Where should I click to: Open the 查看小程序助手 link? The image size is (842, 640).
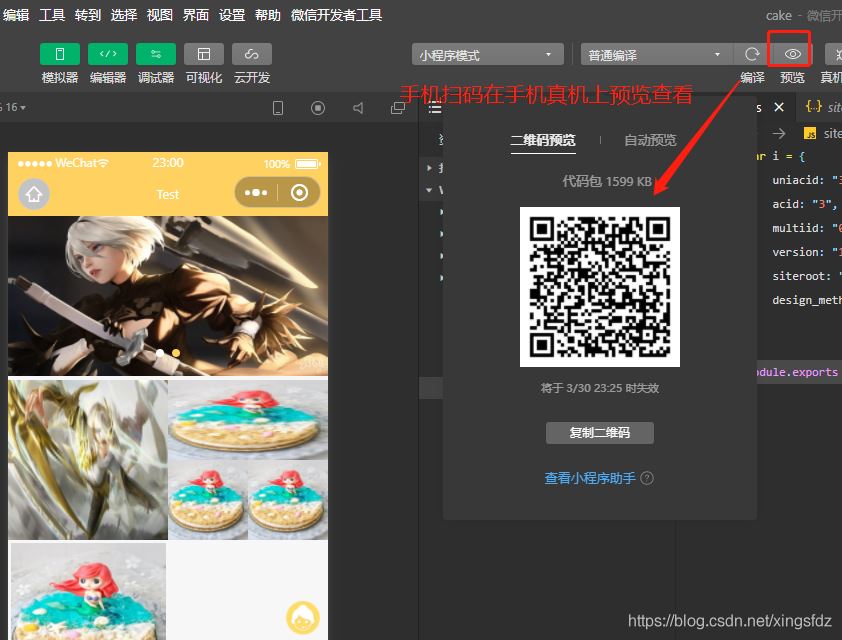[x=589, y=478]
